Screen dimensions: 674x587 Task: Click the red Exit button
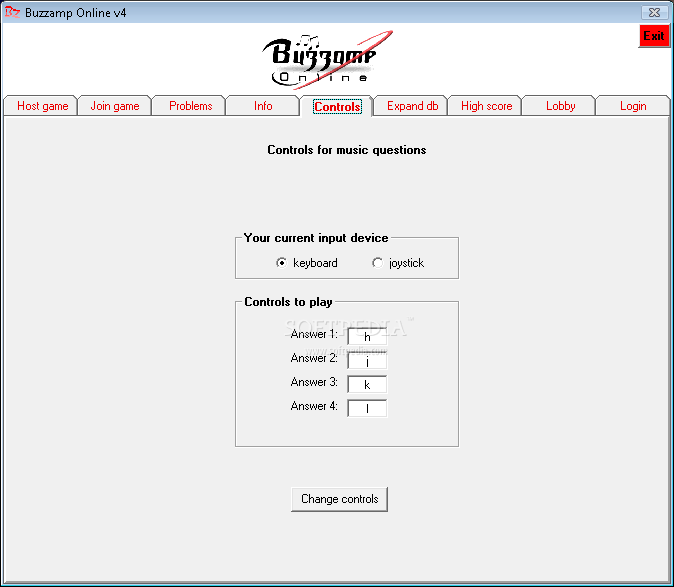tap(654, 36)
